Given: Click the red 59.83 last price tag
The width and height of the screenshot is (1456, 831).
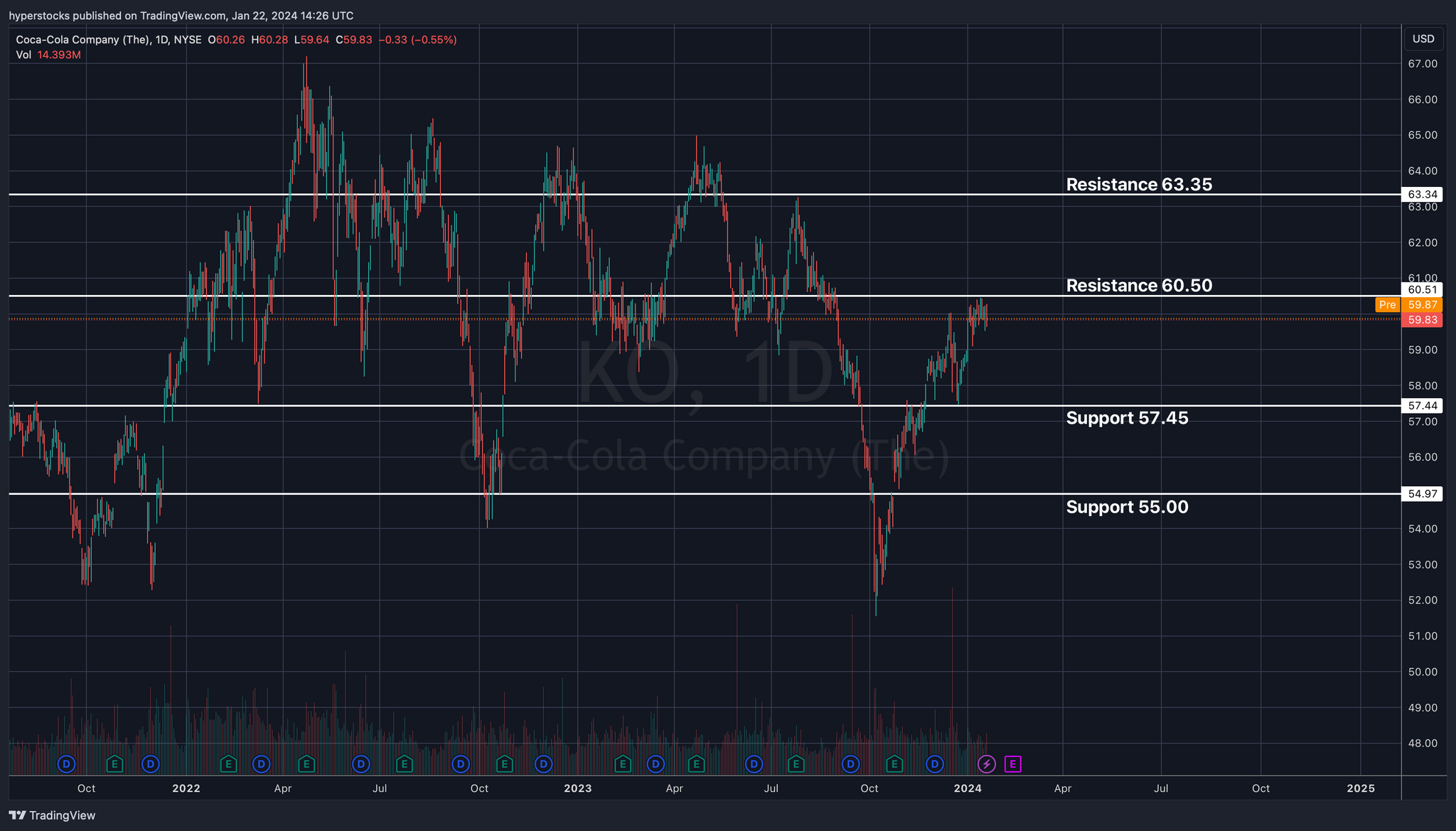Looking at the screenshot, I should (x=1421, y=320).
